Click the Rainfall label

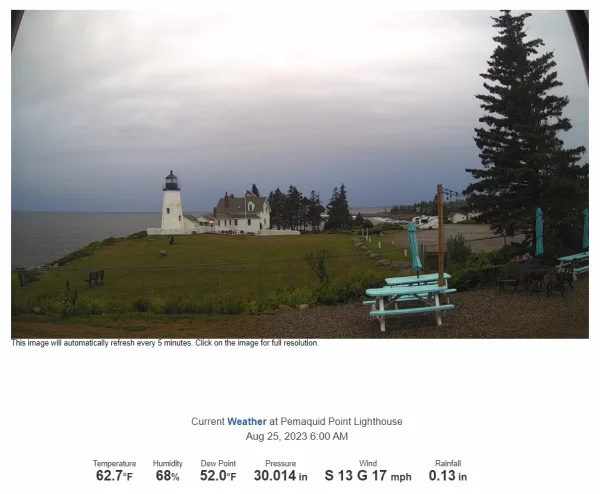448,463
